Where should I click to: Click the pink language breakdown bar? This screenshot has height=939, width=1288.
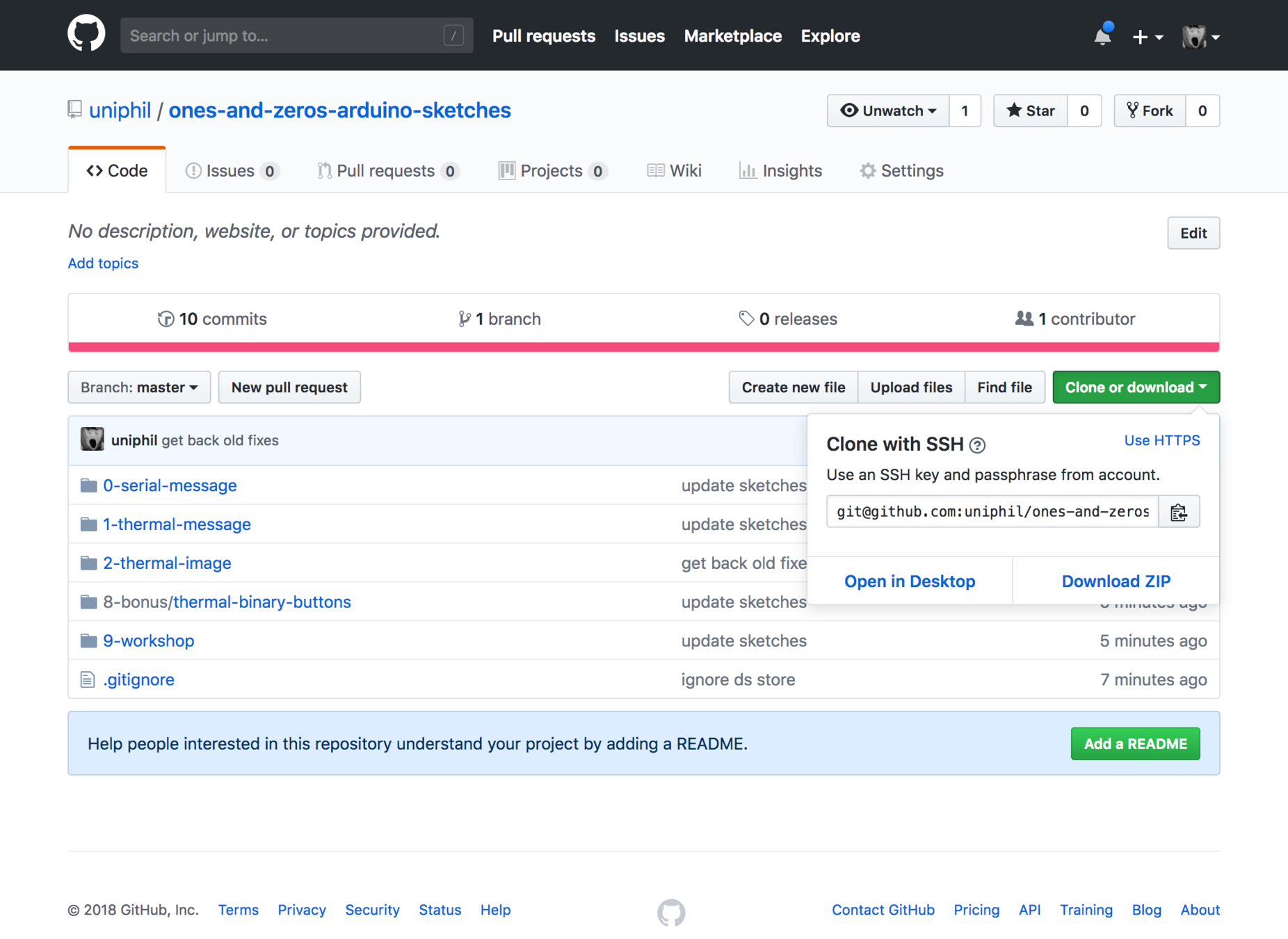pyautogui.click(x=644, y=347)
